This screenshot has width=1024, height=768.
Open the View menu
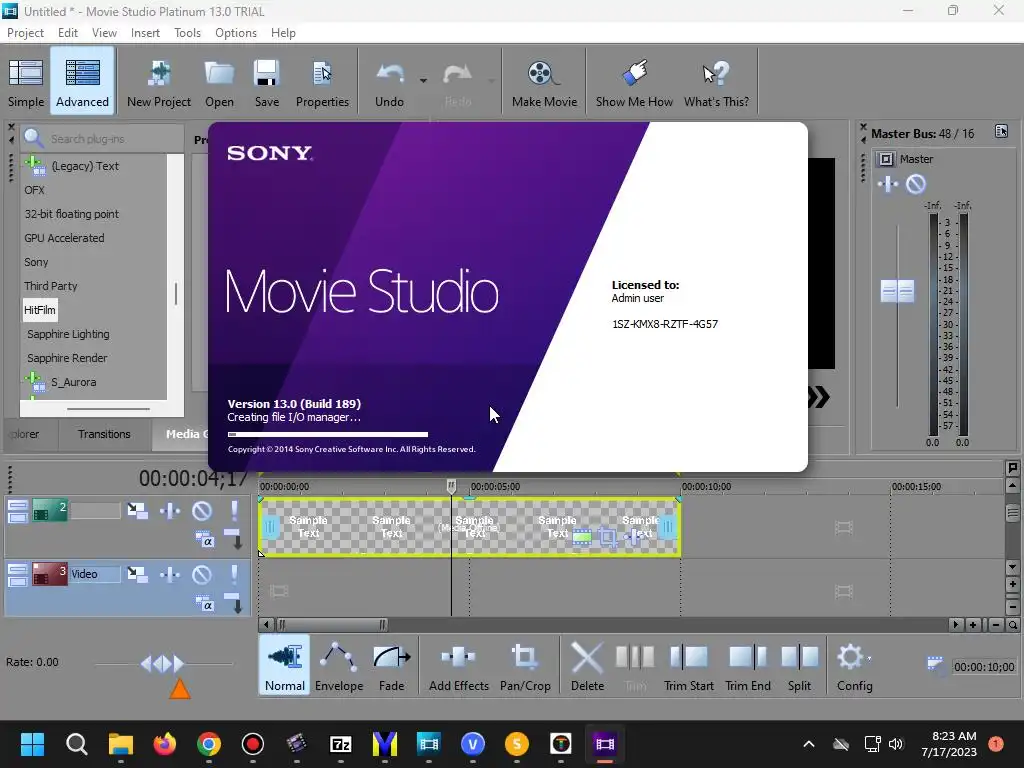[x=104, y=33]
